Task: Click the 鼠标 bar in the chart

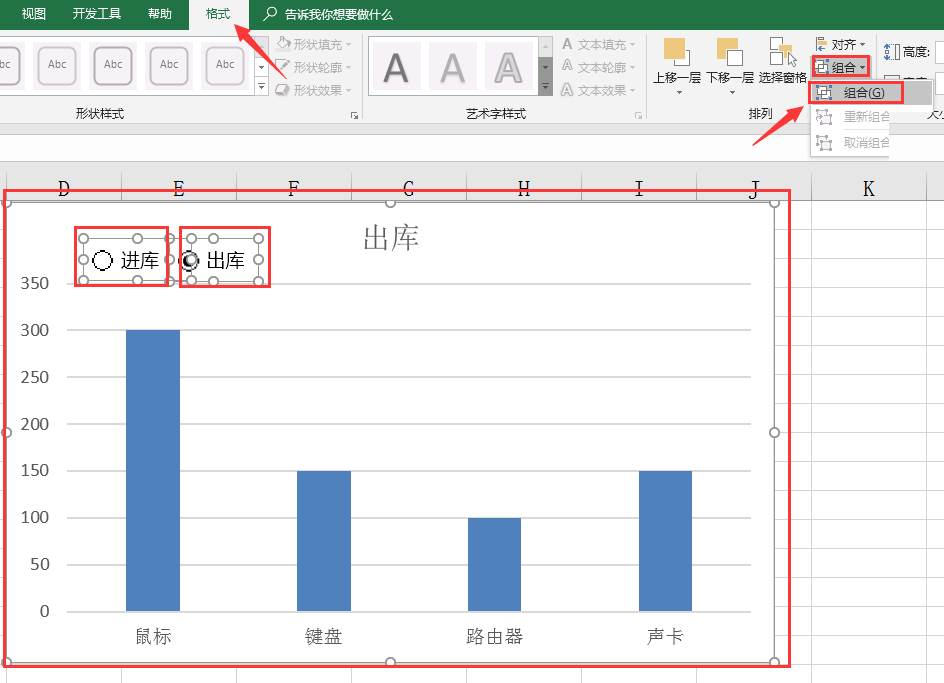Action: [x=153, y=470]
